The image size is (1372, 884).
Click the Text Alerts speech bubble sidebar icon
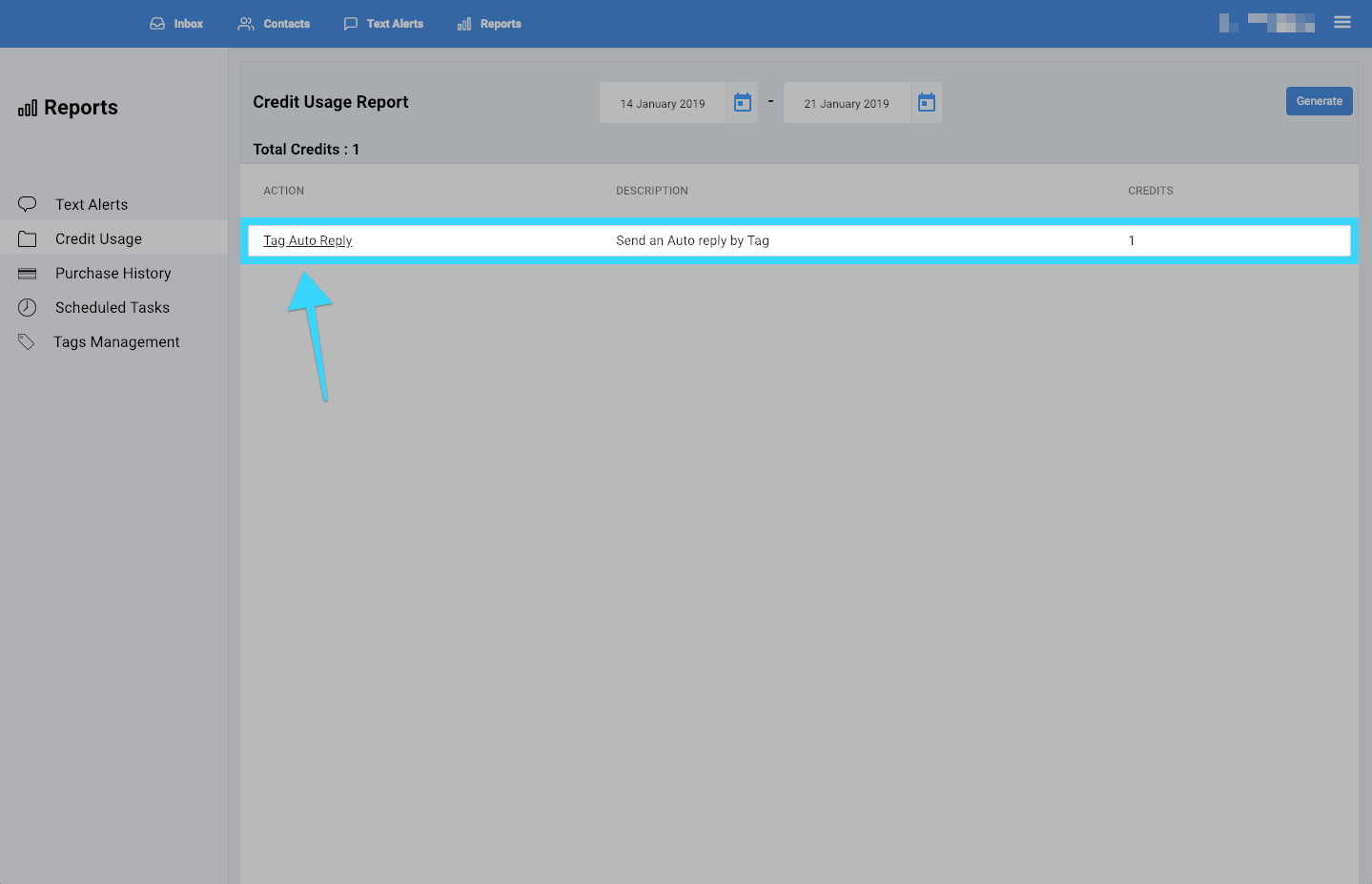[28, 204]
